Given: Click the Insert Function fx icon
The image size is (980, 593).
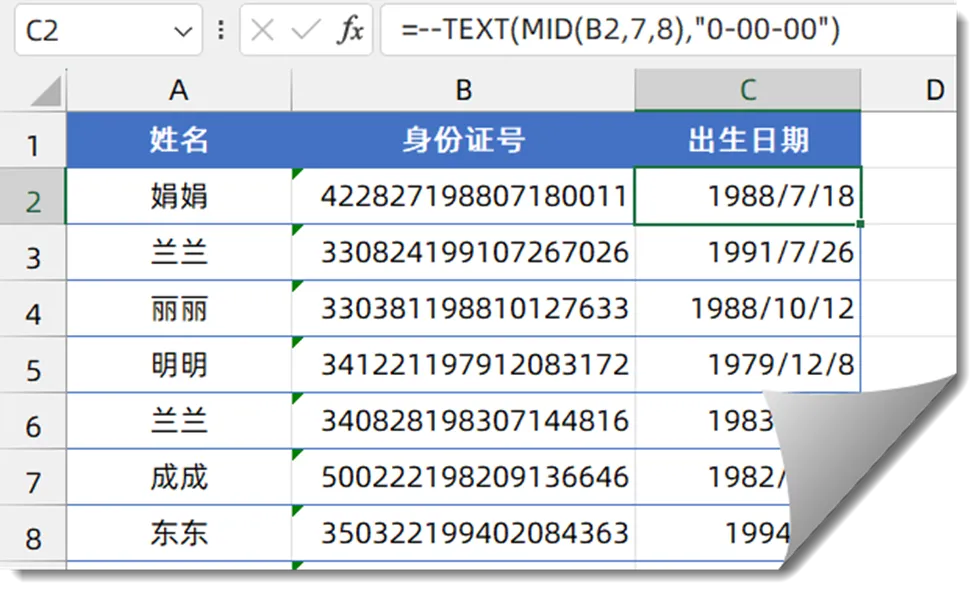Looking at the screenshot, I should coord(350,31).
